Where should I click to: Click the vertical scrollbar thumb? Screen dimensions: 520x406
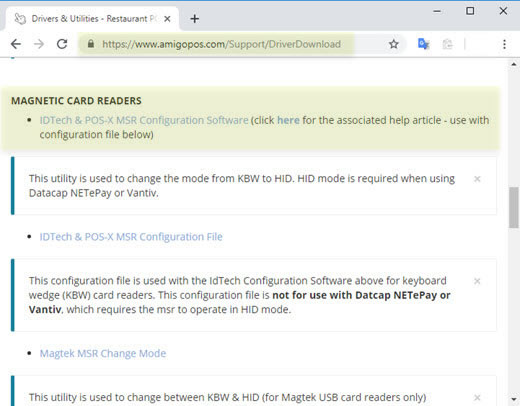[514, 208]
